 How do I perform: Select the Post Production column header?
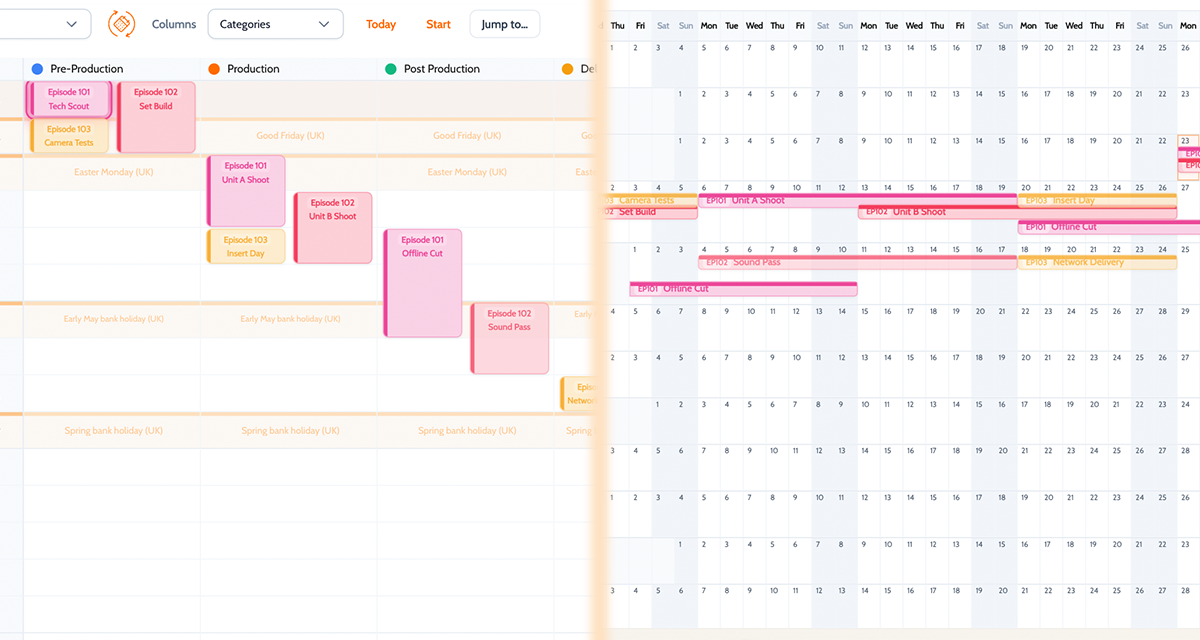coord(441,69)
